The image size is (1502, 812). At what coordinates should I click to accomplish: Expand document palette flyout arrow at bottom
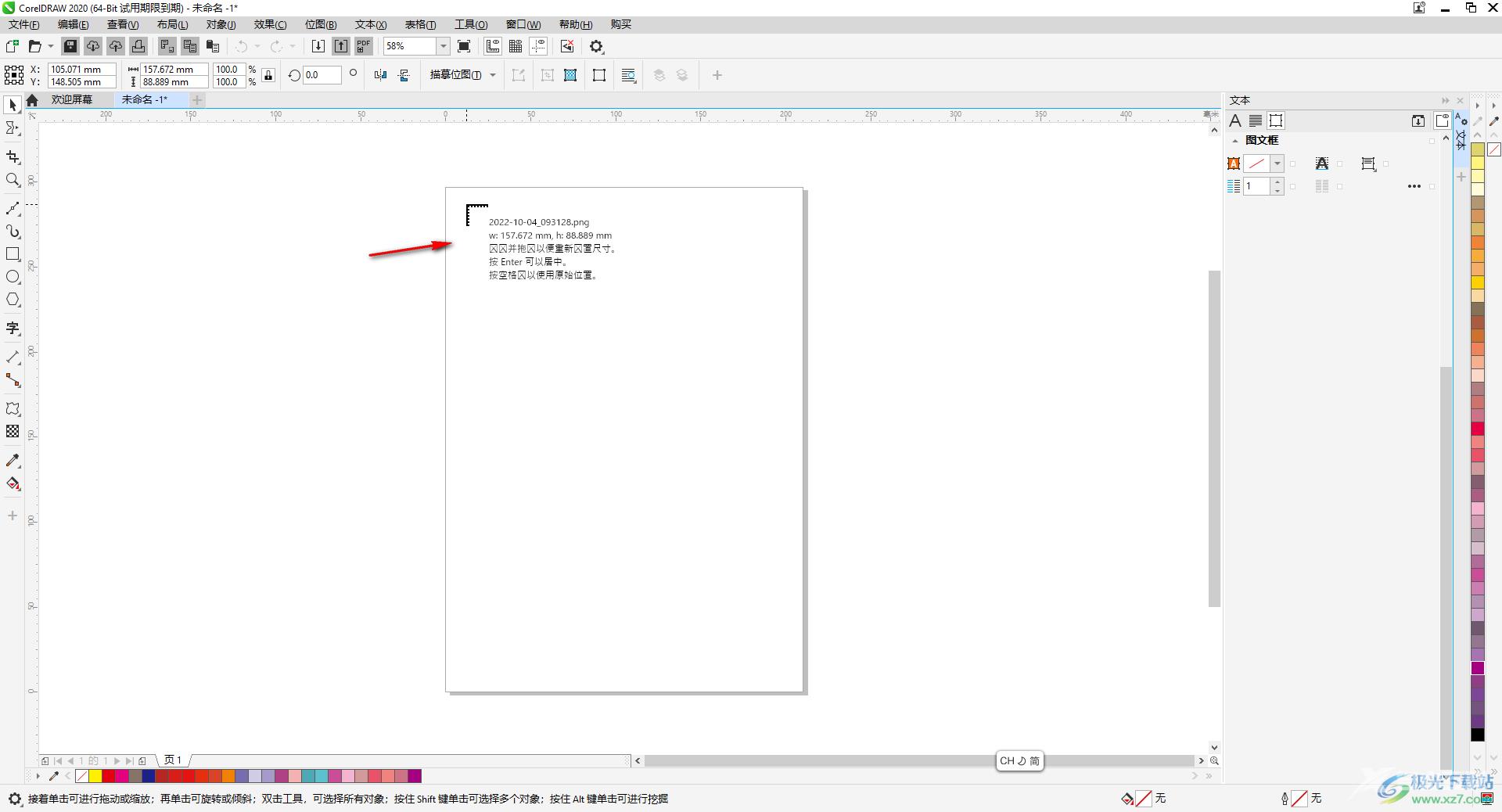[x=38, y=776]
